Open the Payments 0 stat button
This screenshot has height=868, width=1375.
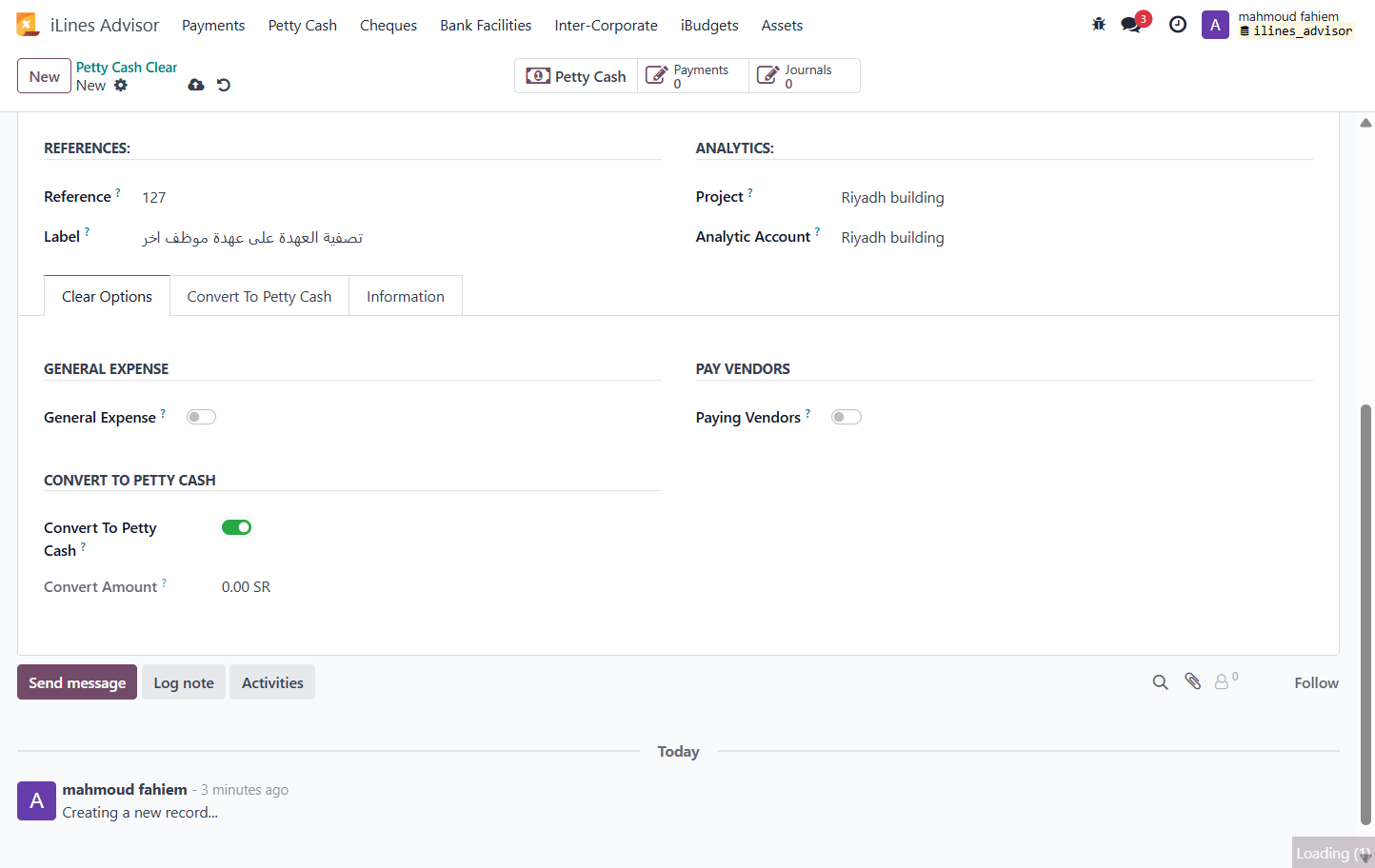[693, 76]
